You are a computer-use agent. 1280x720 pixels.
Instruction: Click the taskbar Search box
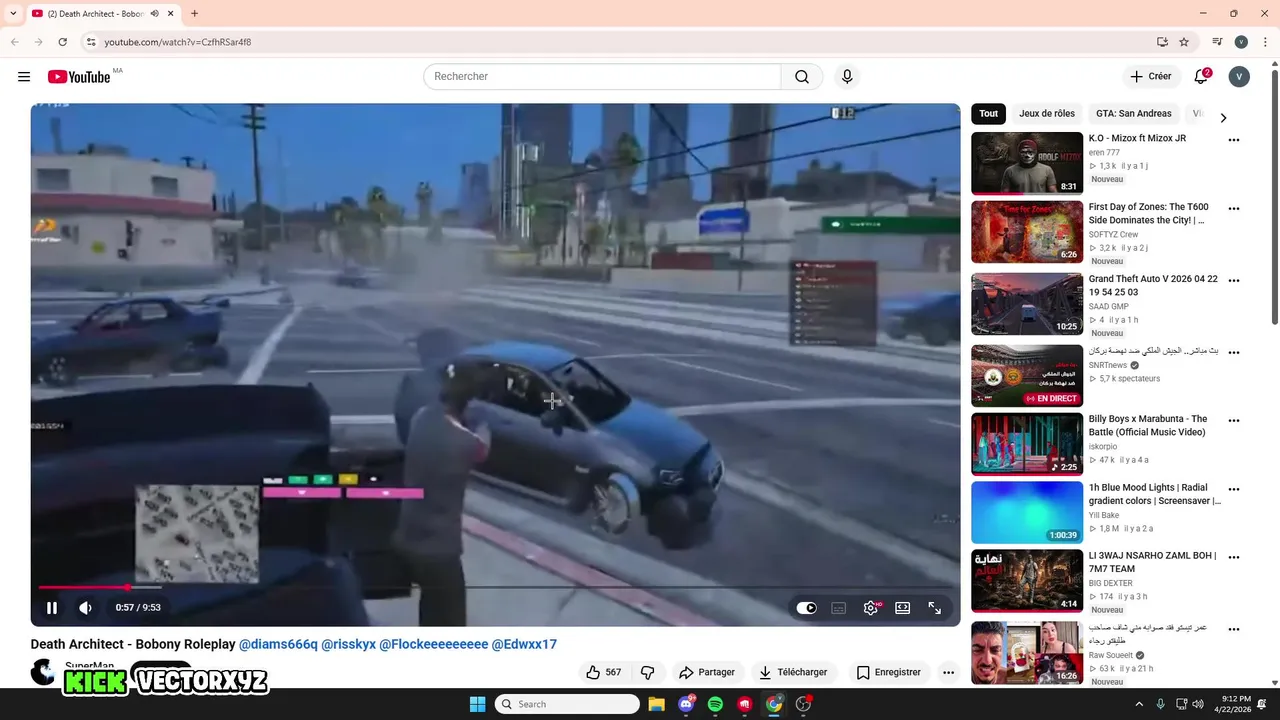tap(567, 704)
